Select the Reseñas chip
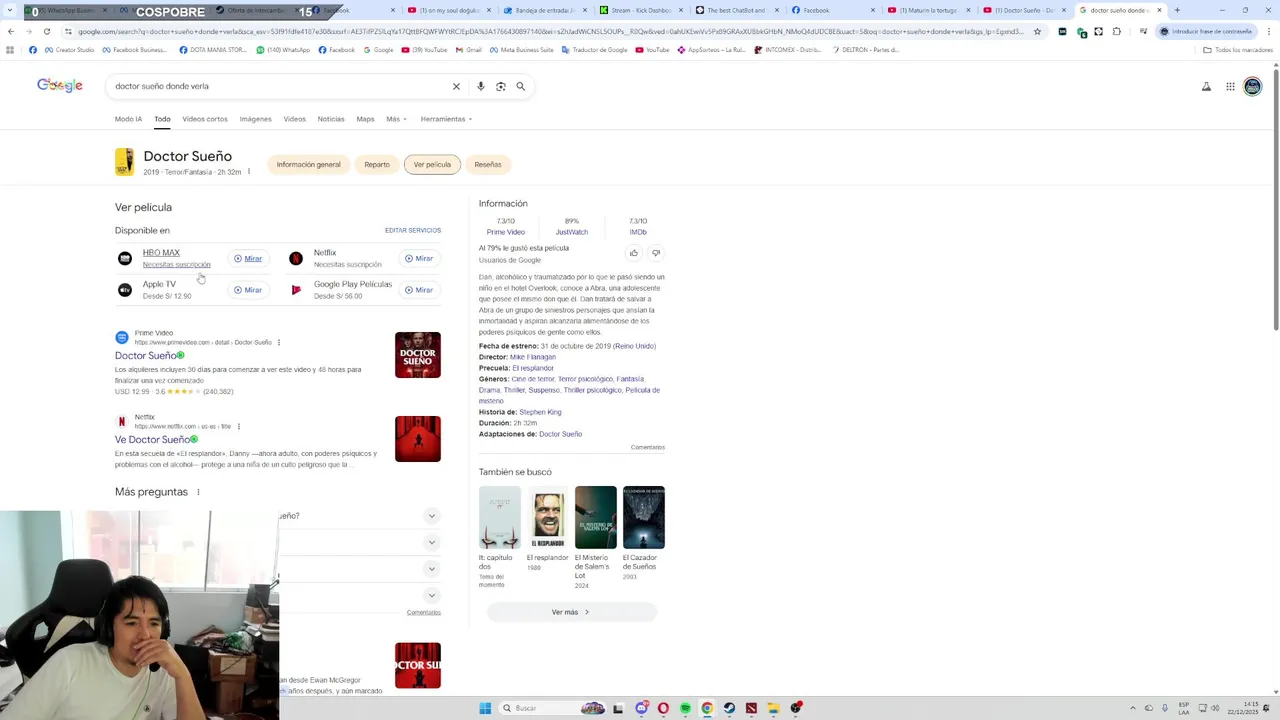1280x720 pixels. tap(488, 164)
